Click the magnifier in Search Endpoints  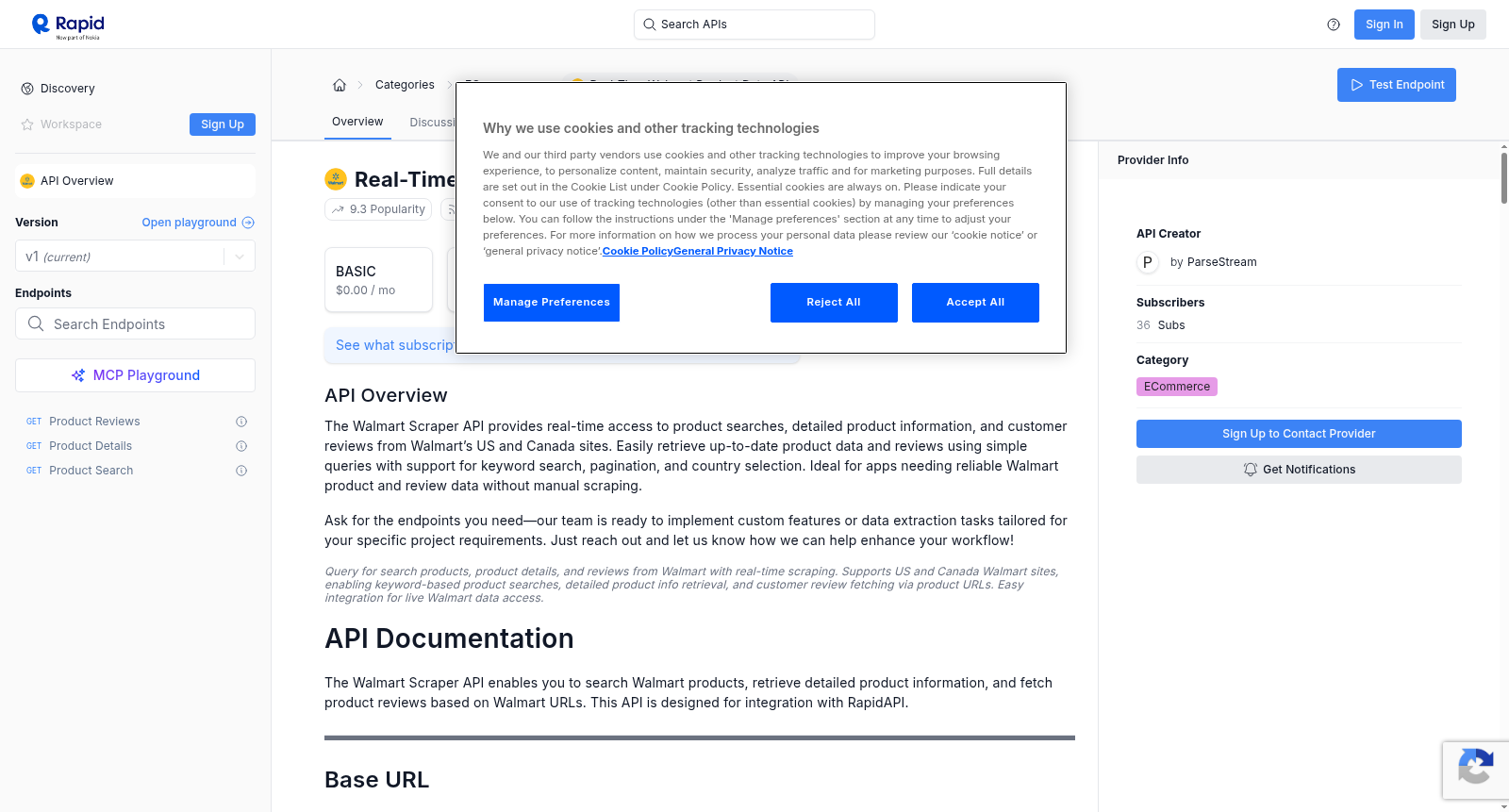36,323
